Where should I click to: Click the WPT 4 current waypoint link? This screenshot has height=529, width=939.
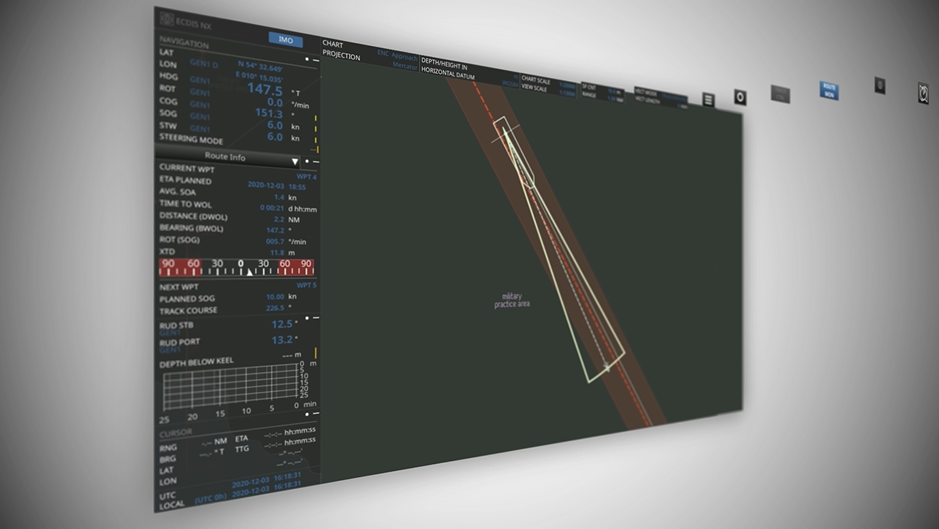(306, 176)
